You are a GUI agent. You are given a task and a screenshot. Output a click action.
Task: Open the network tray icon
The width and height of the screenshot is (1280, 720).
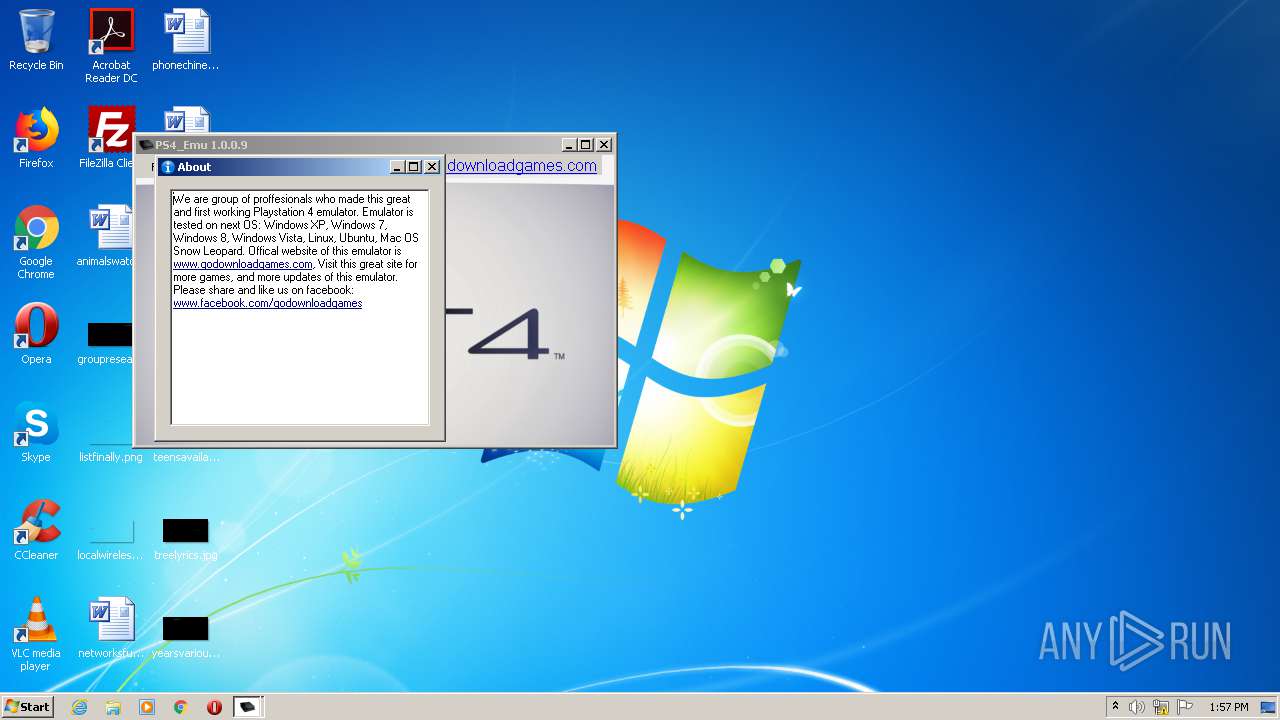pyautogui.click(x=1161, y=707)
